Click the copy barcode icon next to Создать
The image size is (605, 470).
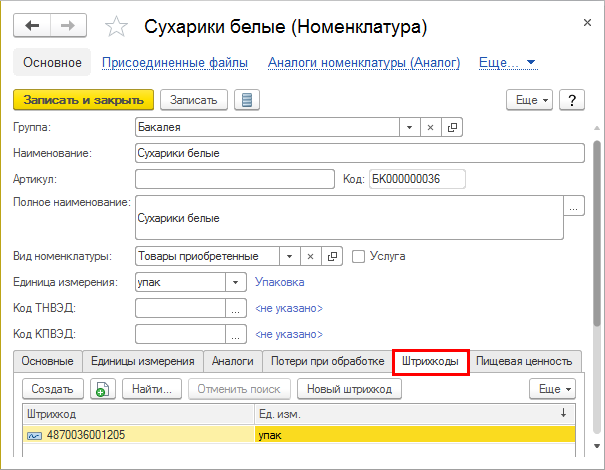coord(102,389)
